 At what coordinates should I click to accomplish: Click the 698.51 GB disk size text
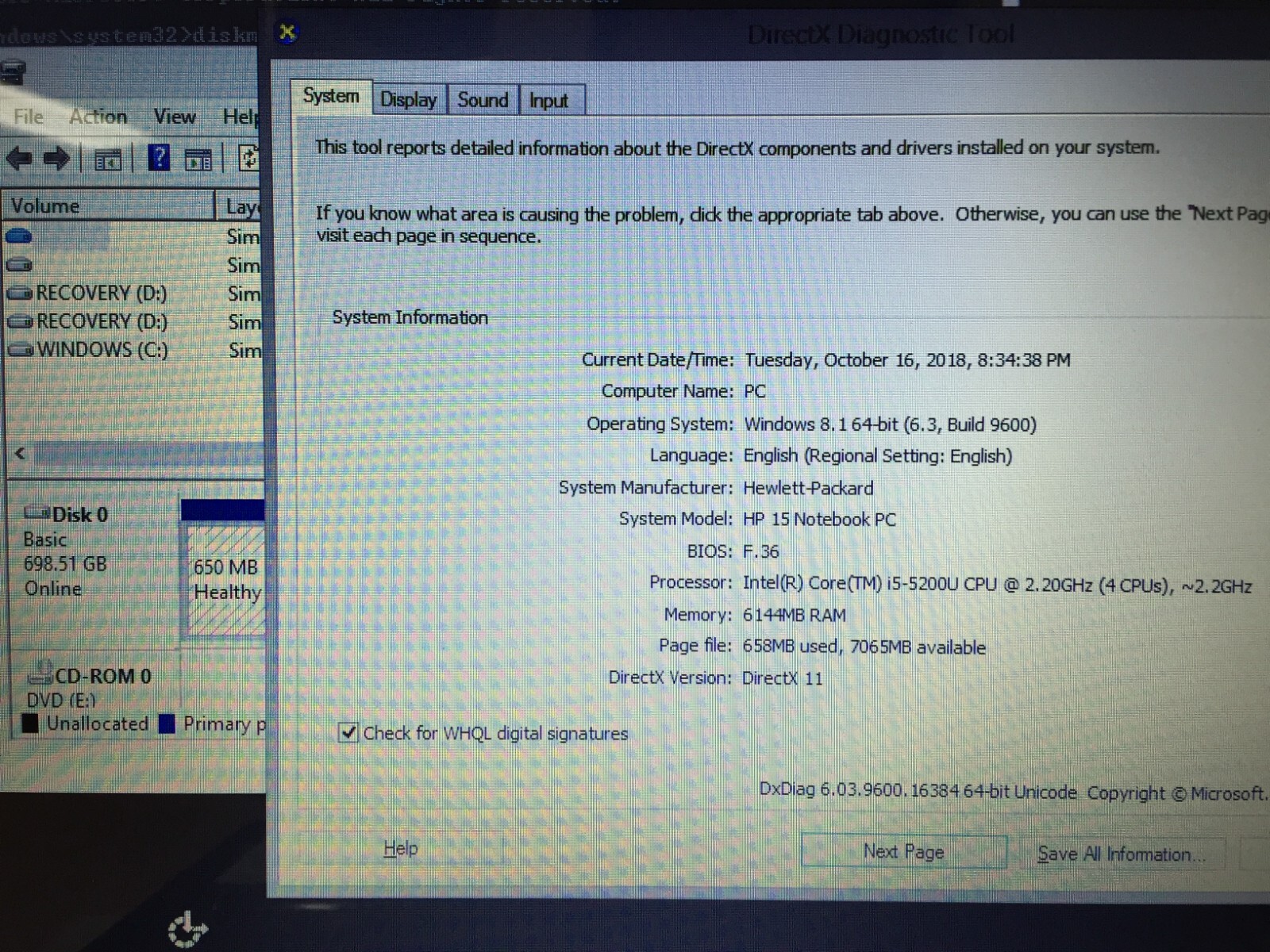click(x=65, y=564)
